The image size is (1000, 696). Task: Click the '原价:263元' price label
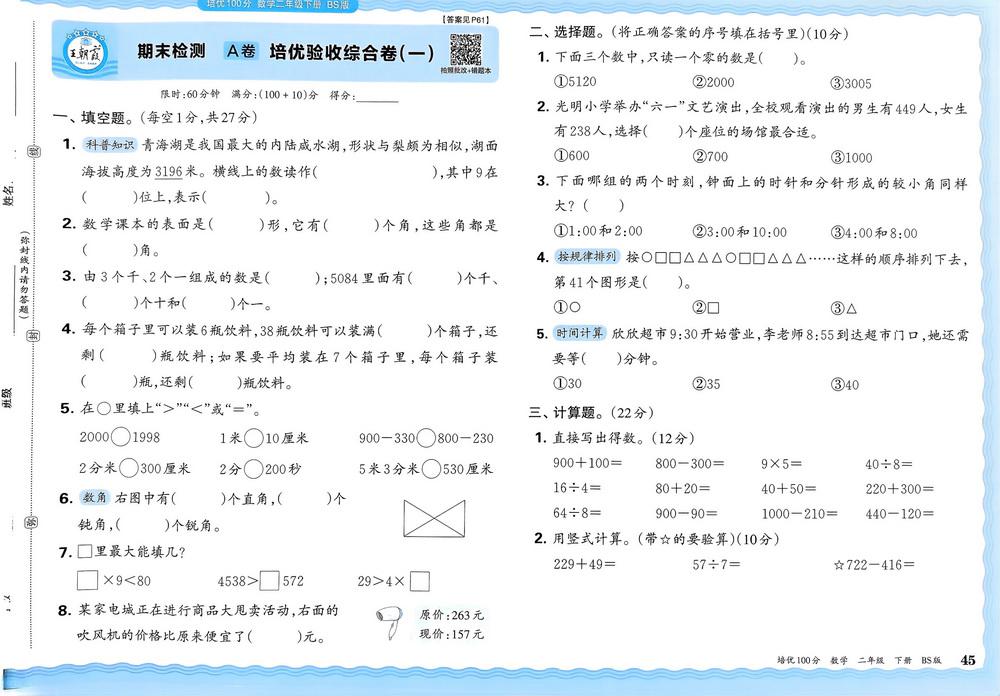pos(452,615)
